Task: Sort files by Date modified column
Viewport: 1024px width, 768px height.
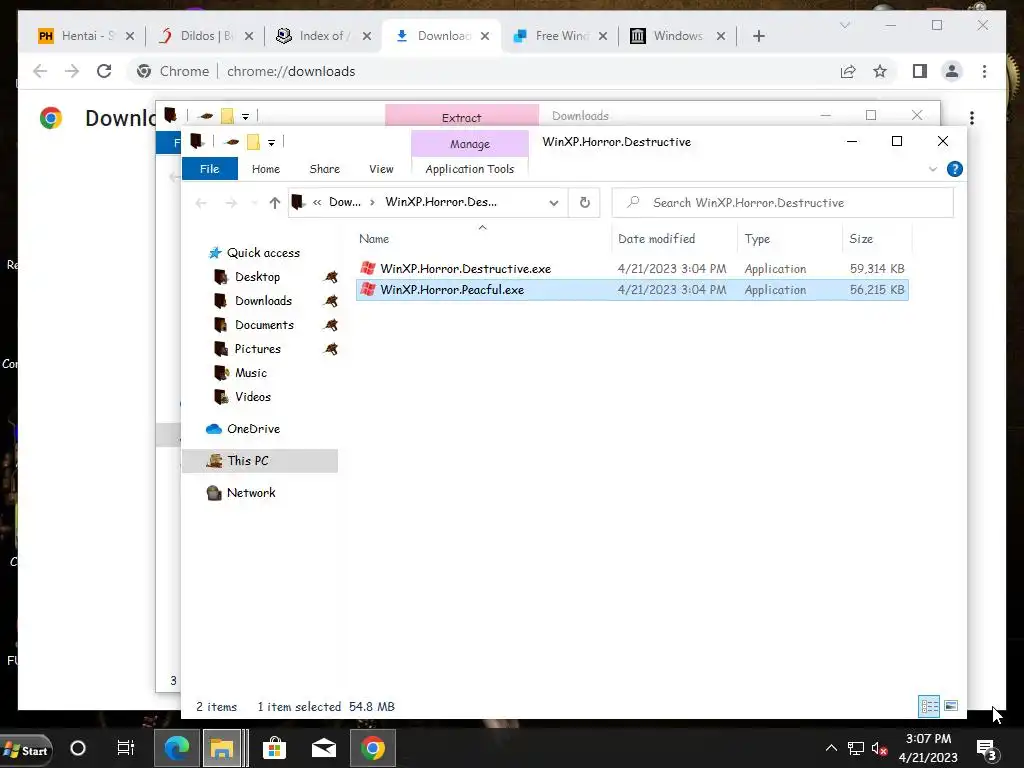Action: pyautogui.click(x=656, y=239)
